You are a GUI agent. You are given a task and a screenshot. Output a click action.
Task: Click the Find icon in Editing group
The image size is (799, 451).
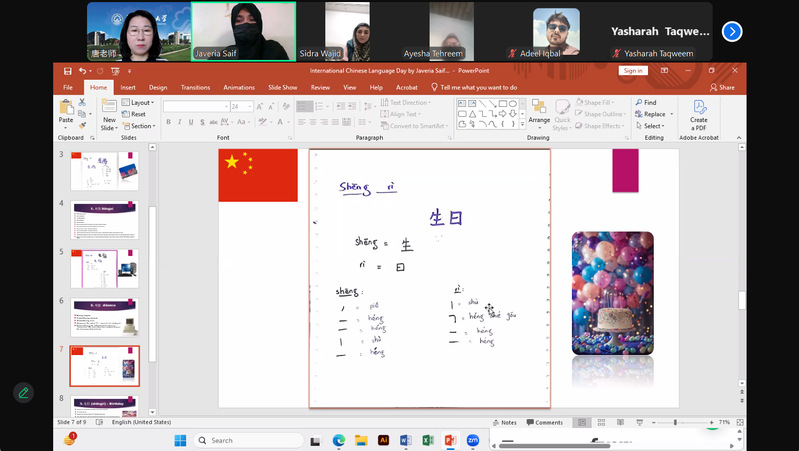point(646,102)
